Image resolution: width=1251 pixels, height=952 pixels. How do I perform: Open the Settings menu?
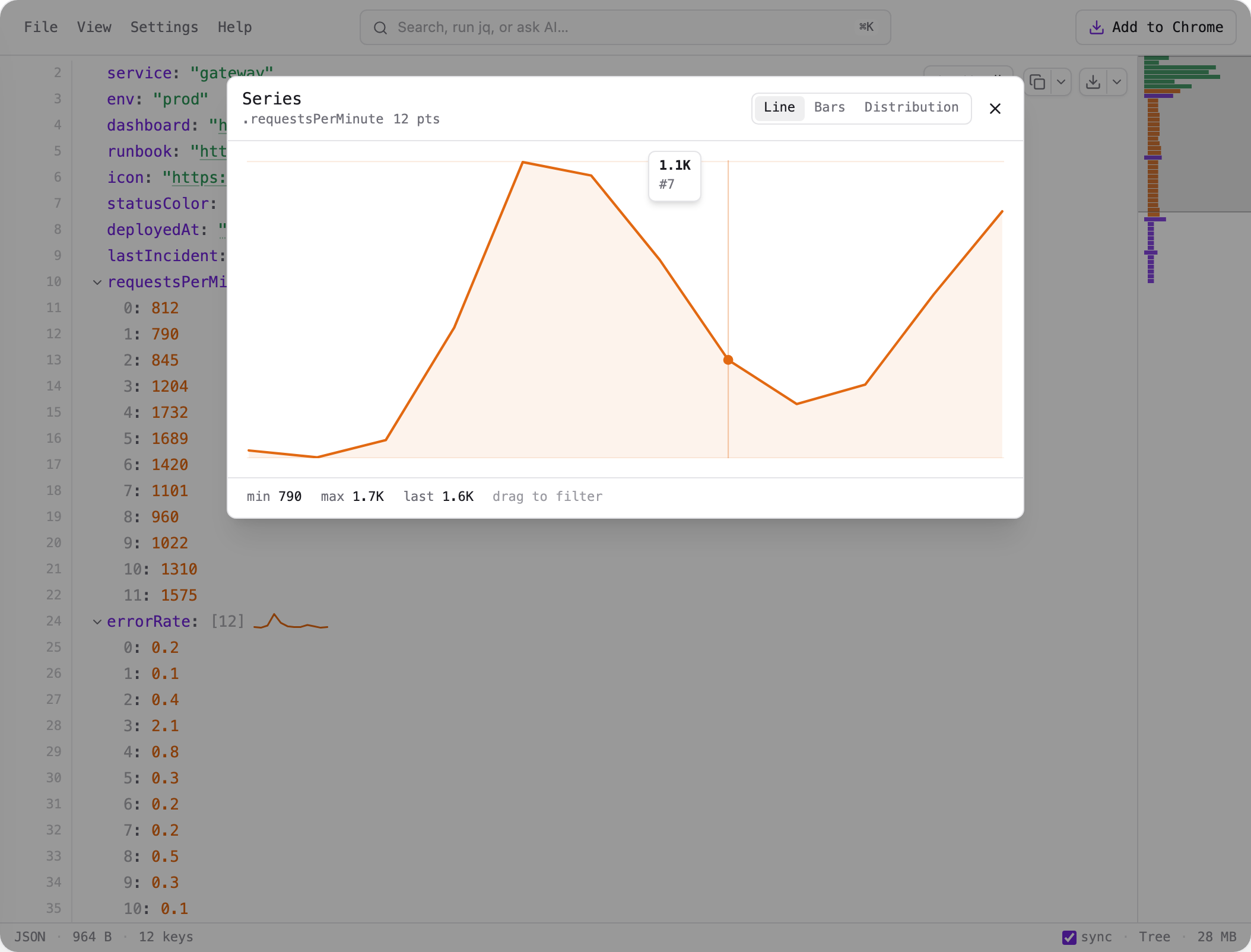tap(164, 27)
